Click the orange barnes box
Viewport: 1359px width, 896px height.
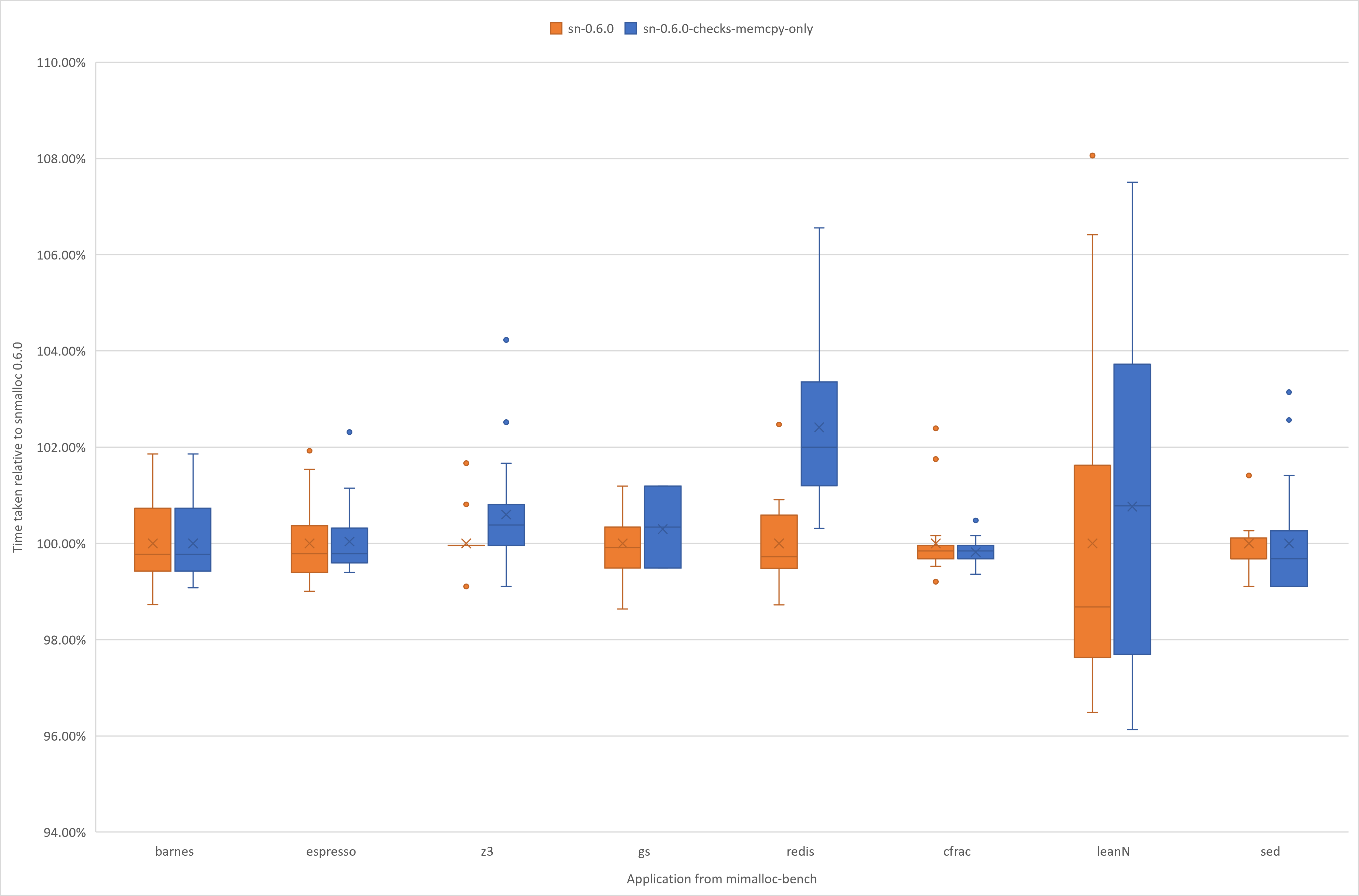[153, 540]
